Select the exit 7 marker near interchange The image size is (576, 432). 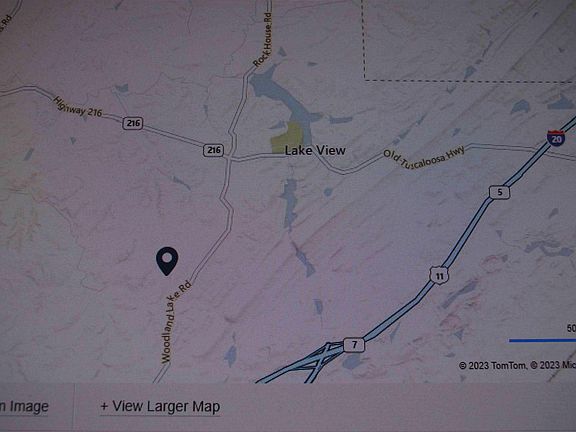tap(354, 345)
